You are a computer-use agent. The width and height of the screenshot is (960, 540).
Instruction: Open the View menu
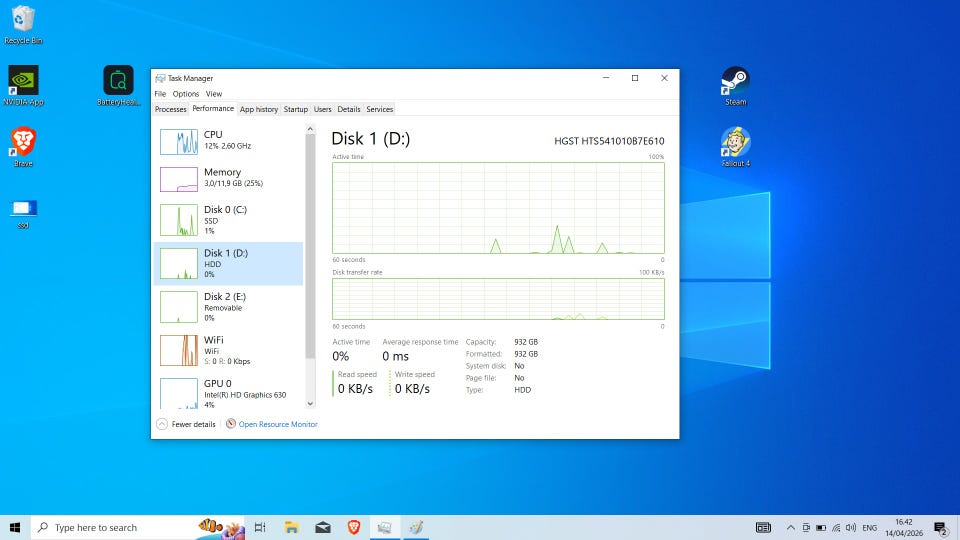(x=214, y=94)
